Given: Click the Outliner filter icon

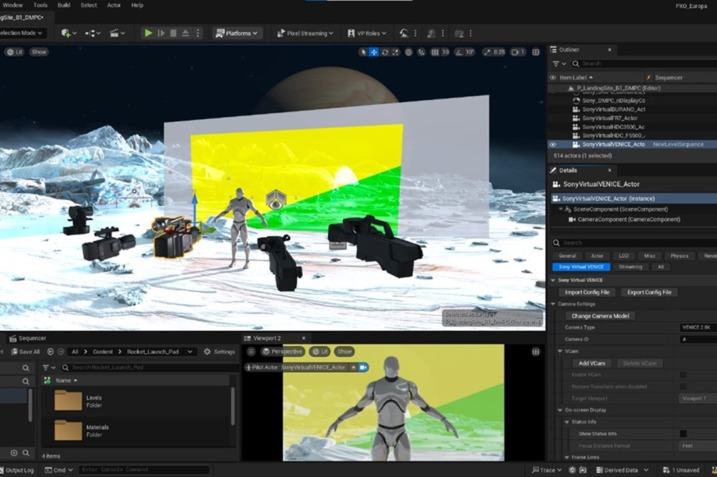Looking at the screenshot, I should (557, 63).
